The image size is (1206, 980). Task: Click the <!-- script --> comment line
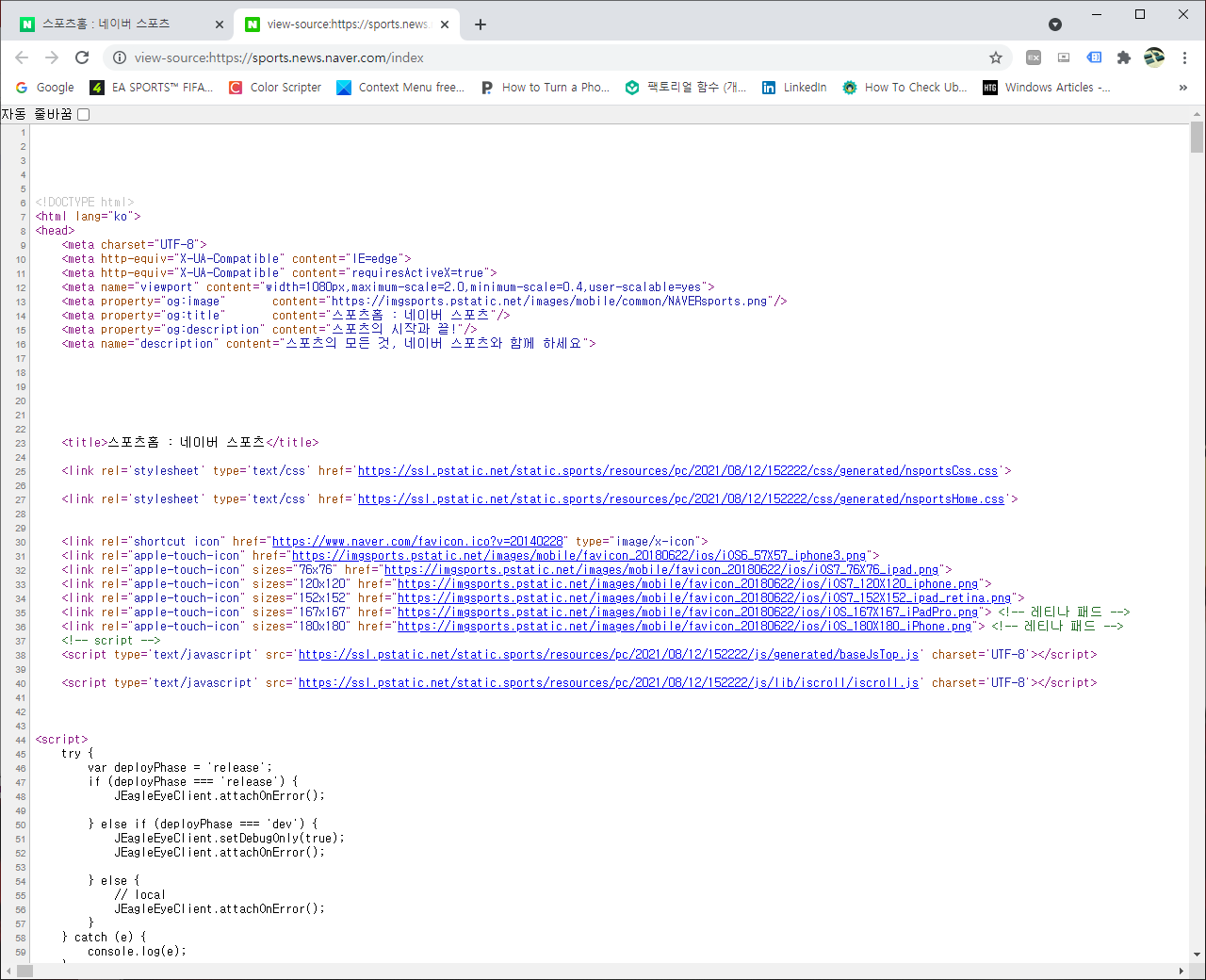click(111, 641)
